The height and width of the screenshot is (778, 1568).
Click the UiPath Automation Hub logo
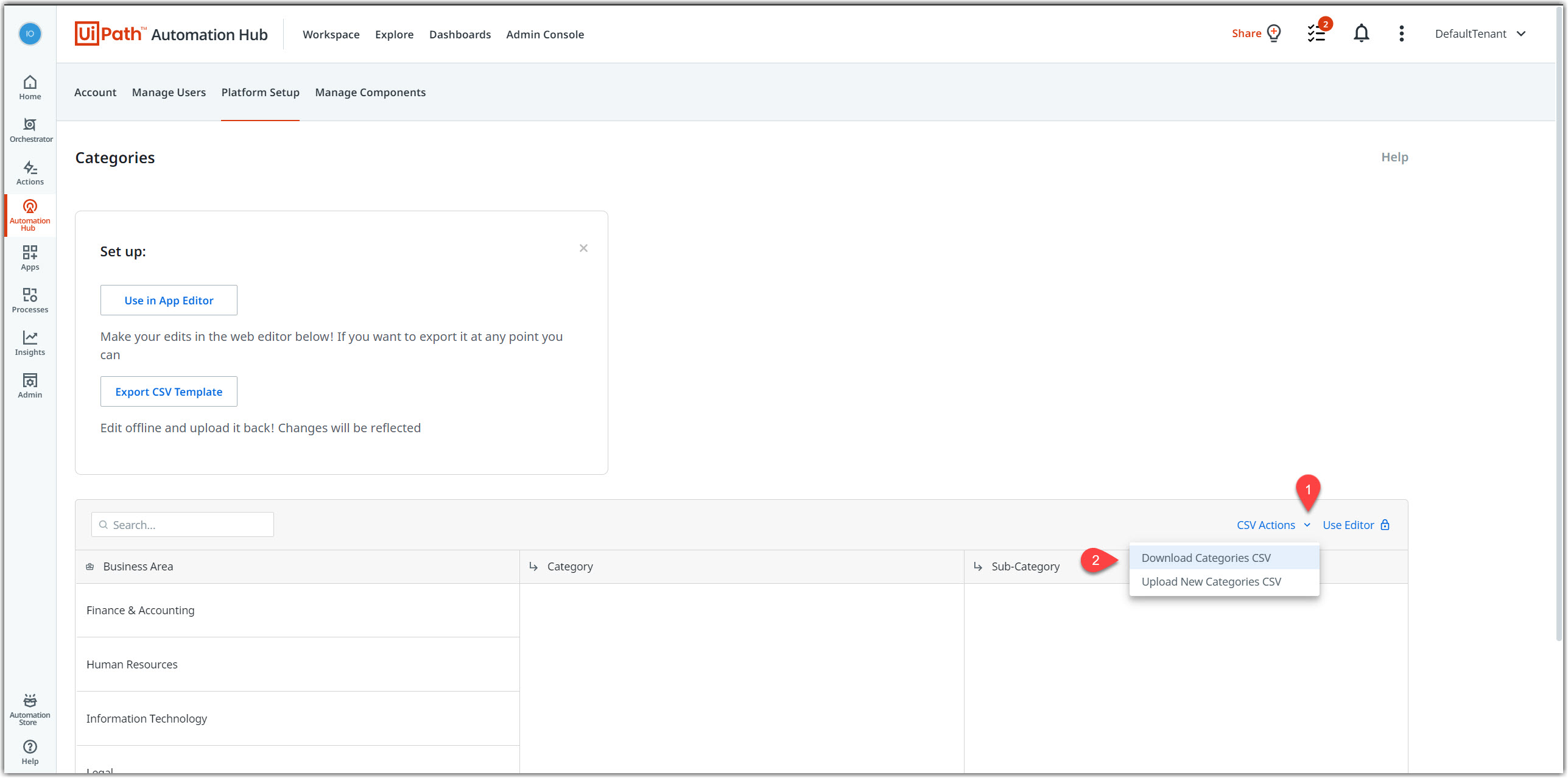[x=171, y=34]
